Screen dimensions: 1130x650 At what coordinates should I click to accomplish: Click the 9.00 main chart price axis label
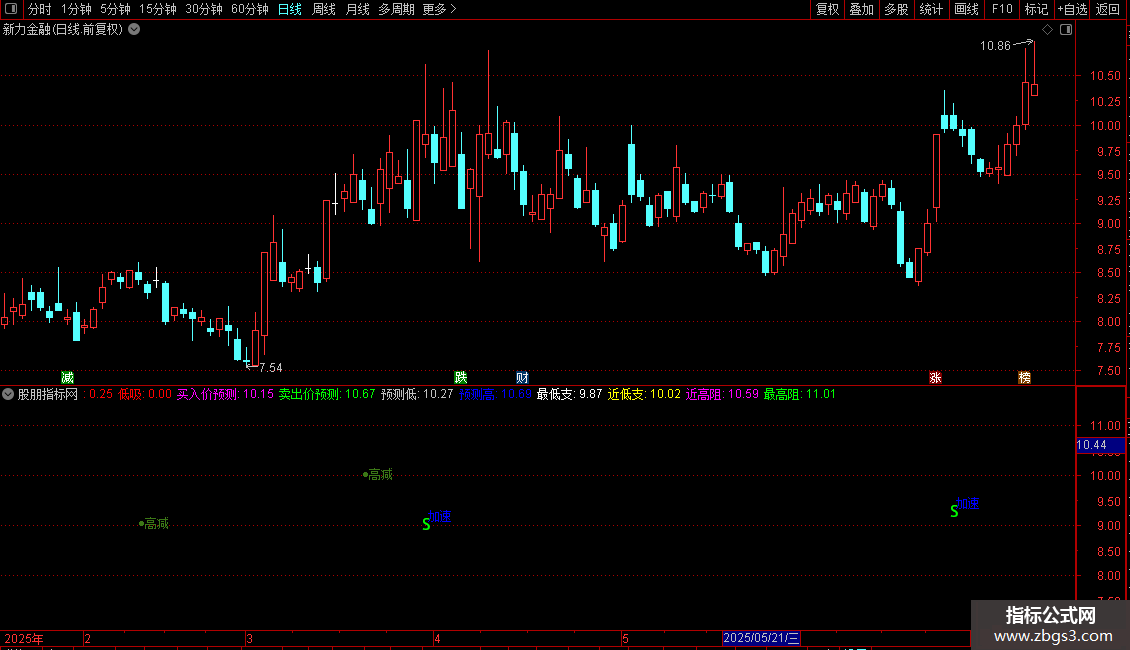pos(1108,223)
